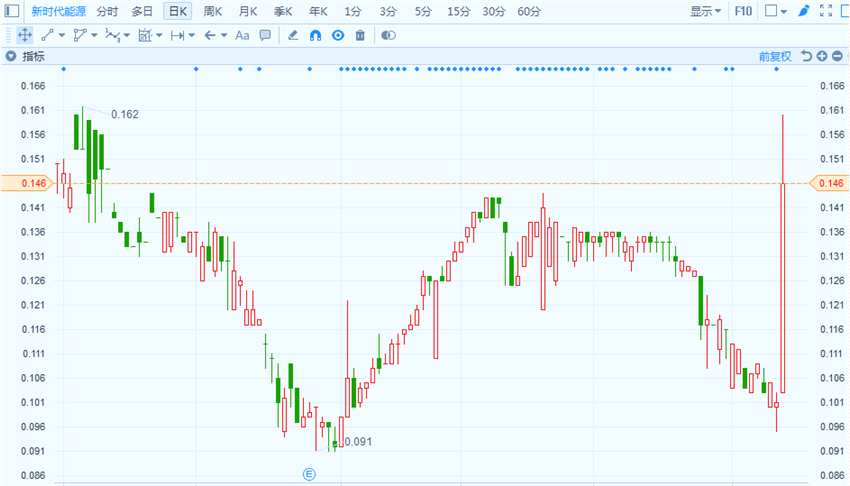Image resolution: width=850 pixels, height=486 pixels.
Task: Switch to 季K quarterly tab
Action: click(283, 11)
